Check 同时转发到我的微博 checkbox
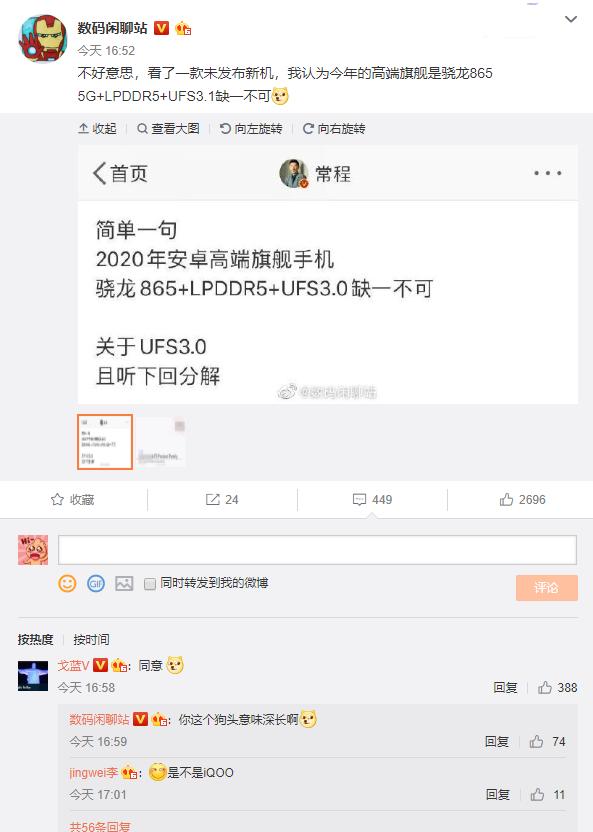The width and height of the screenshot is (593, 832). point(150,584)
